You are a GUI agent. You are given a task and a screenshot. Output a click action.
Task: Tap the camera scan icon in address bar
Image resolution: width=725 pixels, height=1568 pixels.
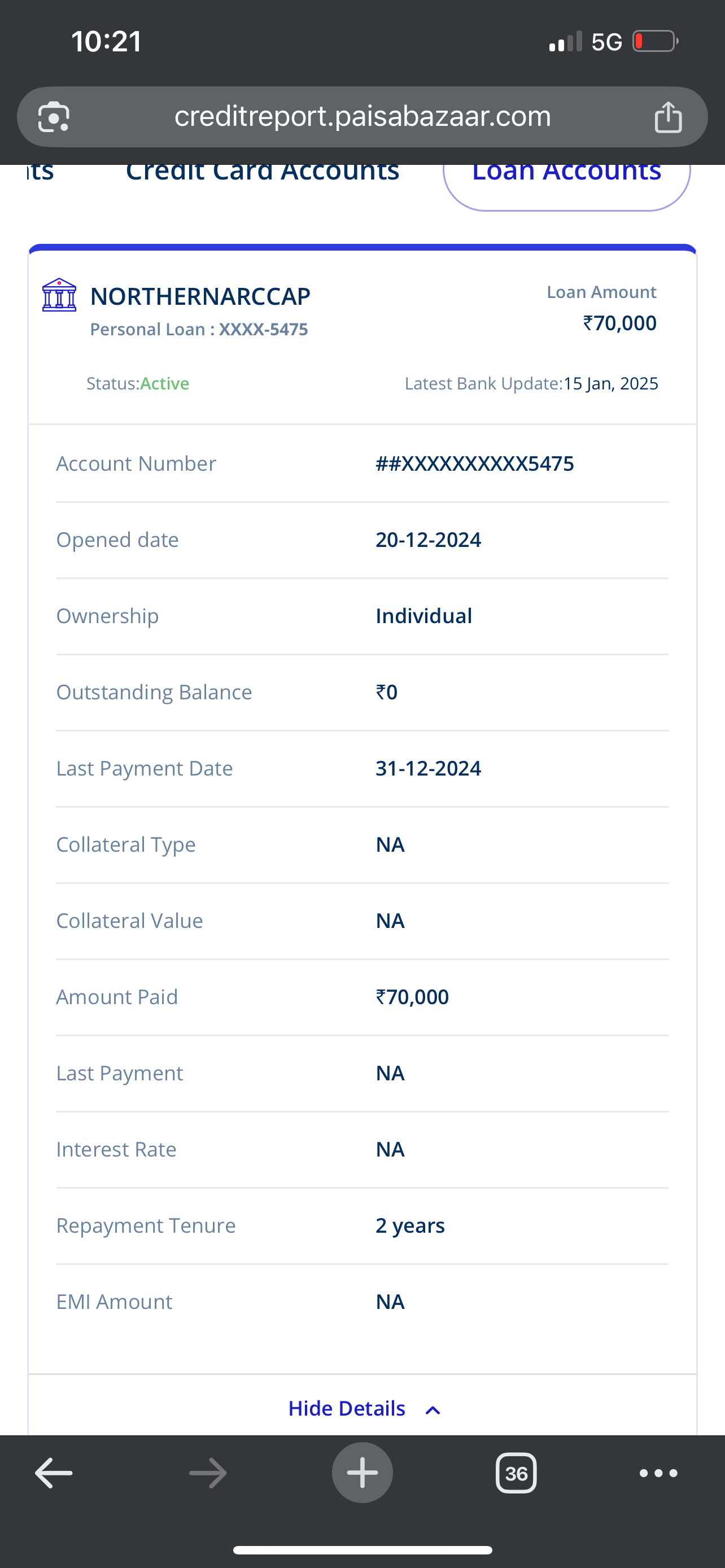tap(54, 117)
